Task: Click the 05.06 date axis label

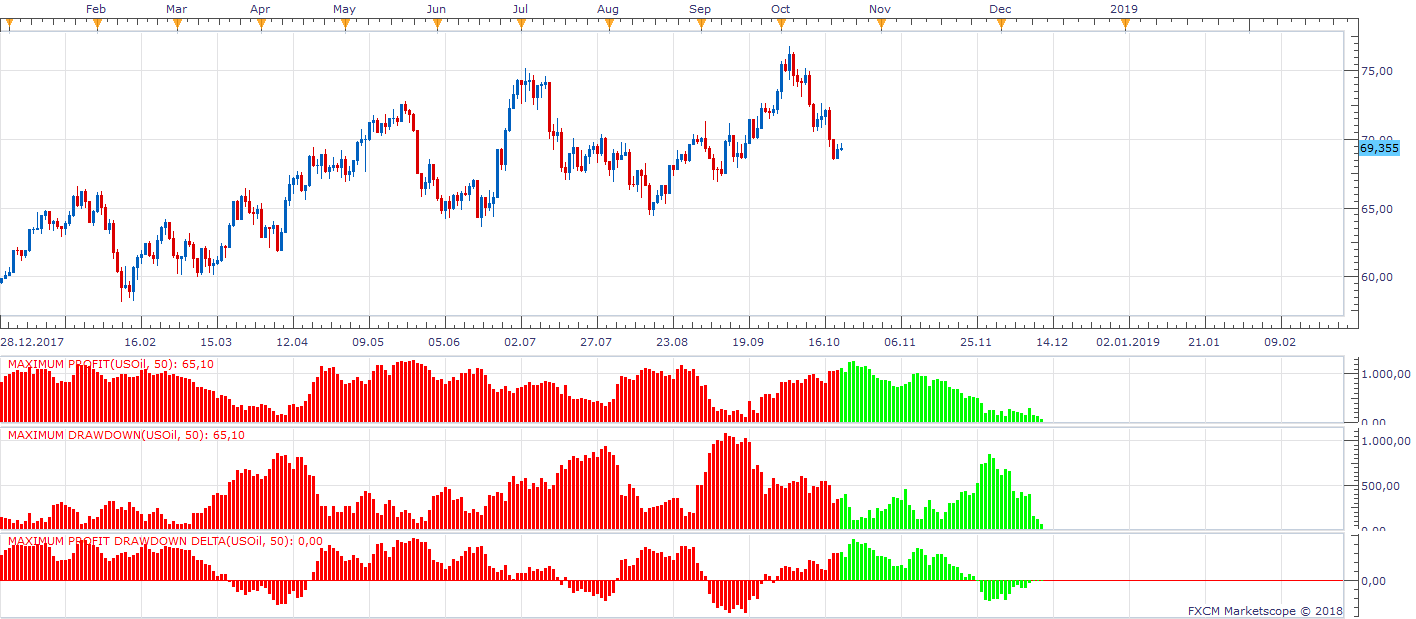Action: coord(444,342)
